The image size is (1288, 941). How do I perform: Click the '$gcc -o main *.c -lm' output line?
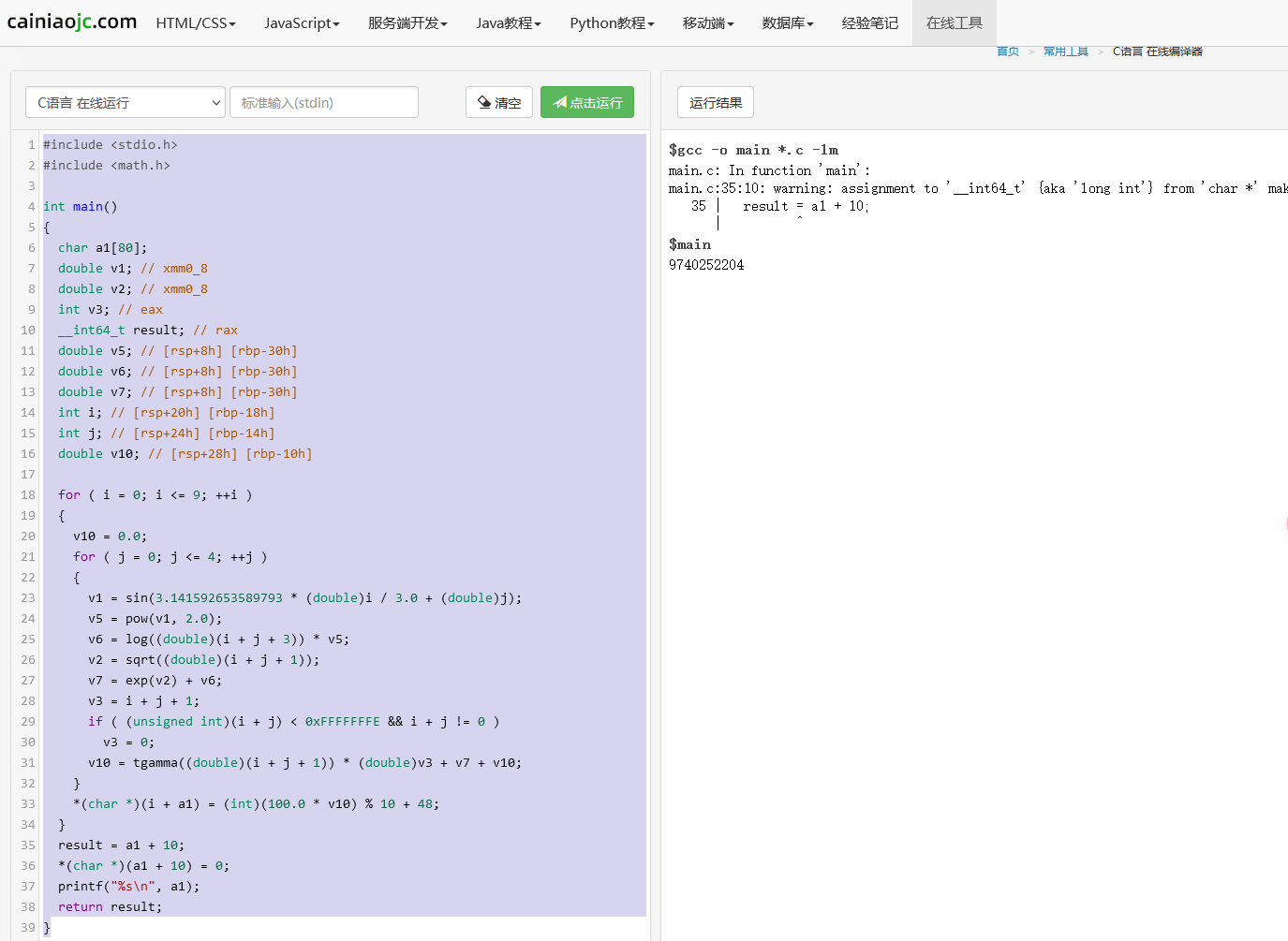753,150
